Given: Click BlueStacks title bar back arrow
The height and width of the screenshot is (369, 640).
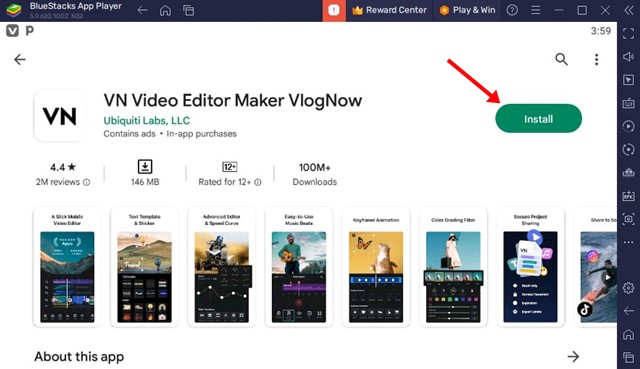Looking at the screenshot, I should 142,10.
